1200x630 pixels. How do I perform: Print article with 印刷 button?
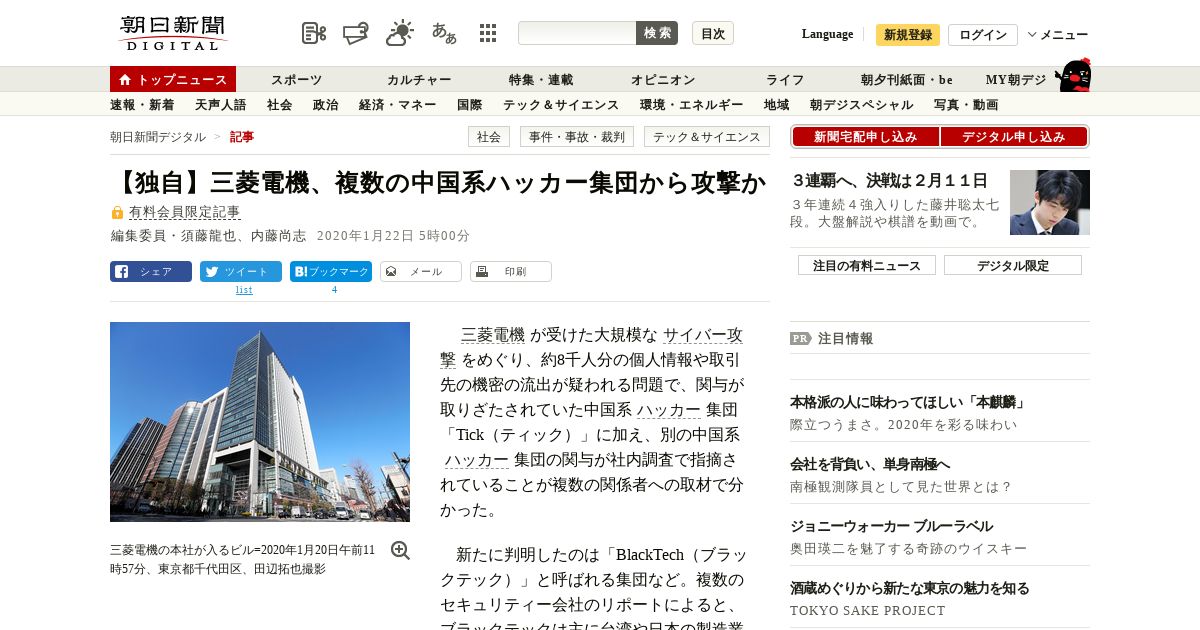511,271
